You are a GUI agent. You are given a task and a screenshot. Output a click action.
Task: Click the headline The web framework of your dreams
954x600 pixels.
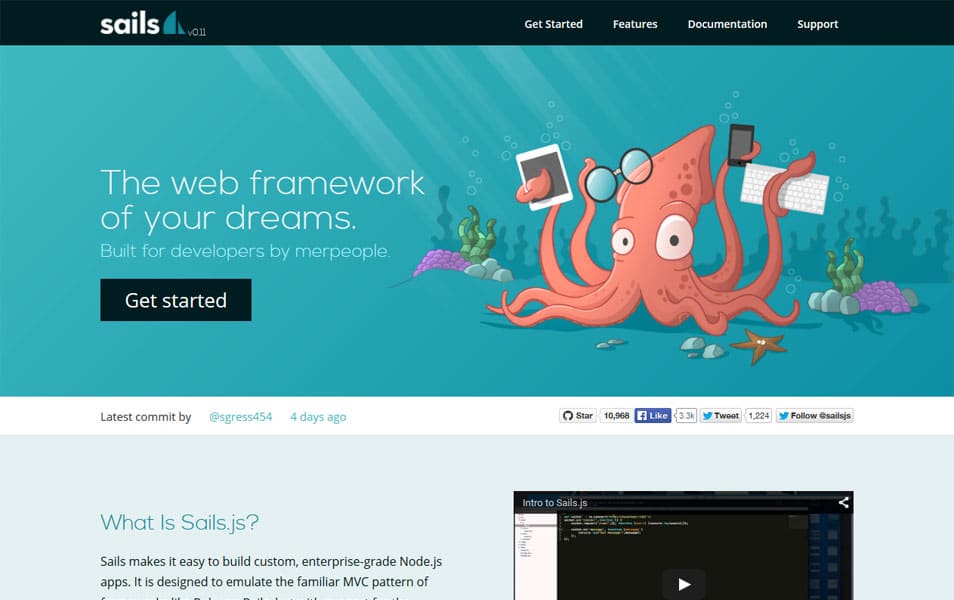click(x=262, y=200)
